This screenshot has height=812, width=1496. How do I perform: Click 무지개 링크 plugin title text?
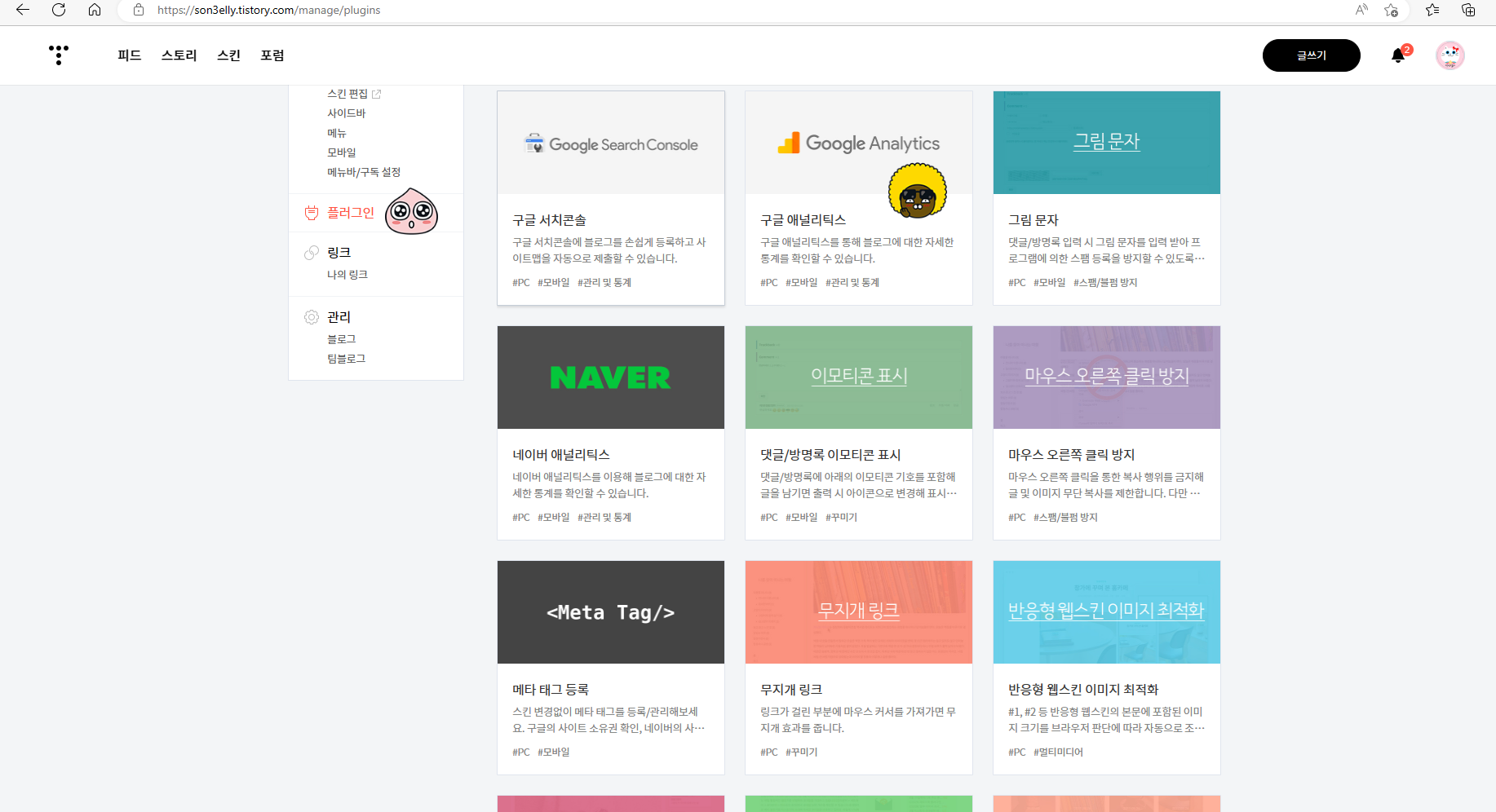tap(791, 690)
